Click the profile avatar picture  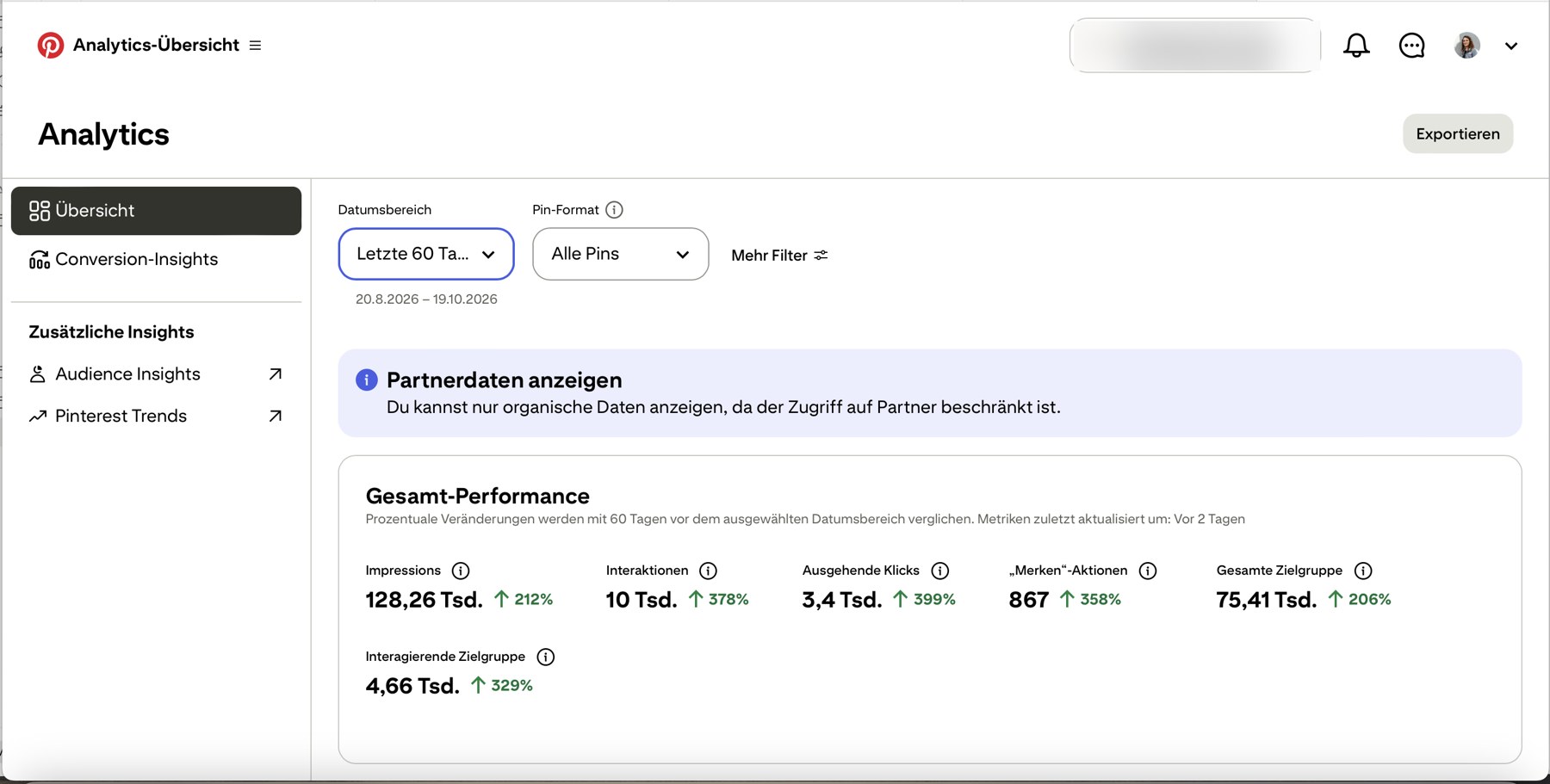click(x=1467, y=45)
